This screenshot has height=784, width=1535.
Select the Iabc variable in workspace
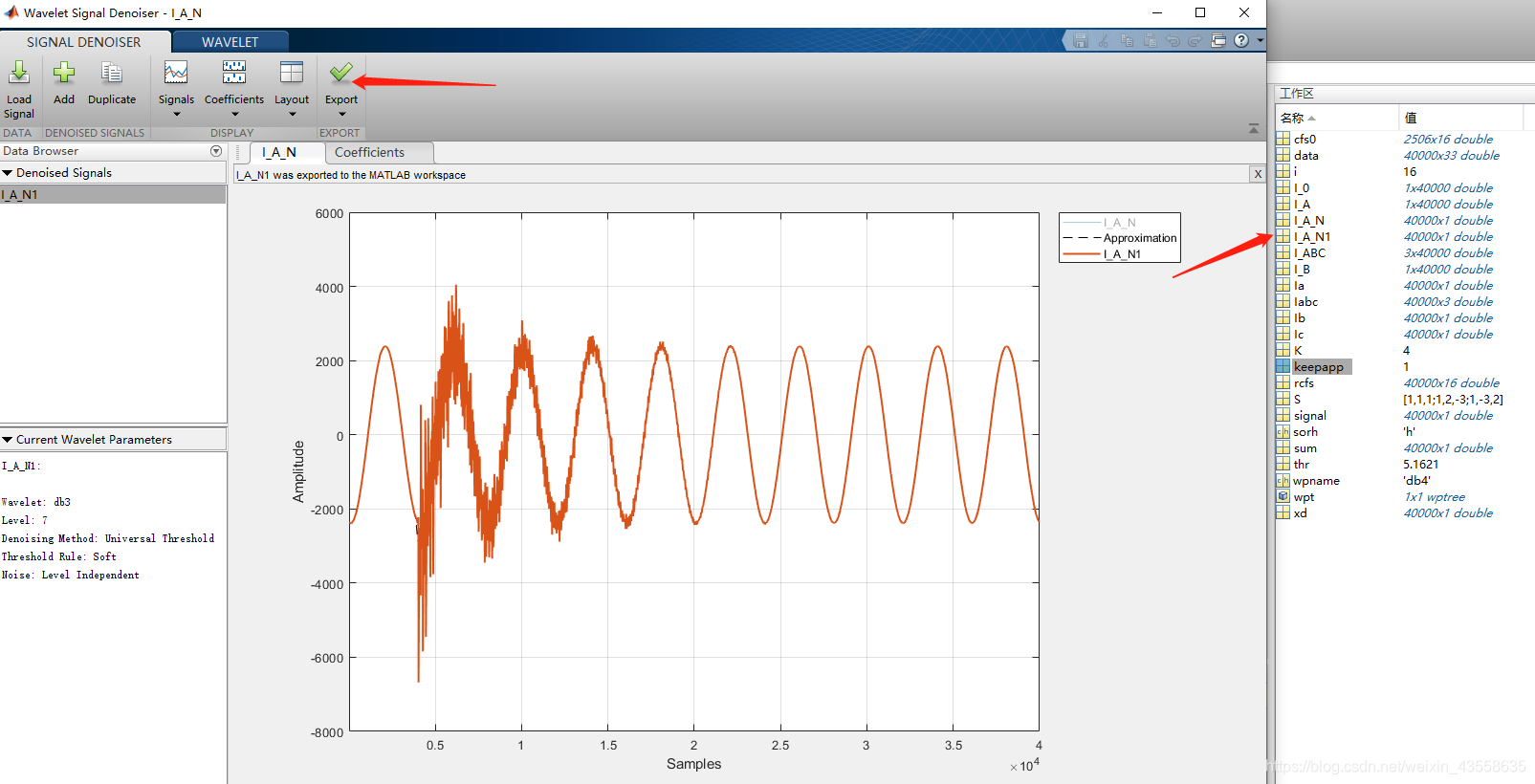point(1305,302)
